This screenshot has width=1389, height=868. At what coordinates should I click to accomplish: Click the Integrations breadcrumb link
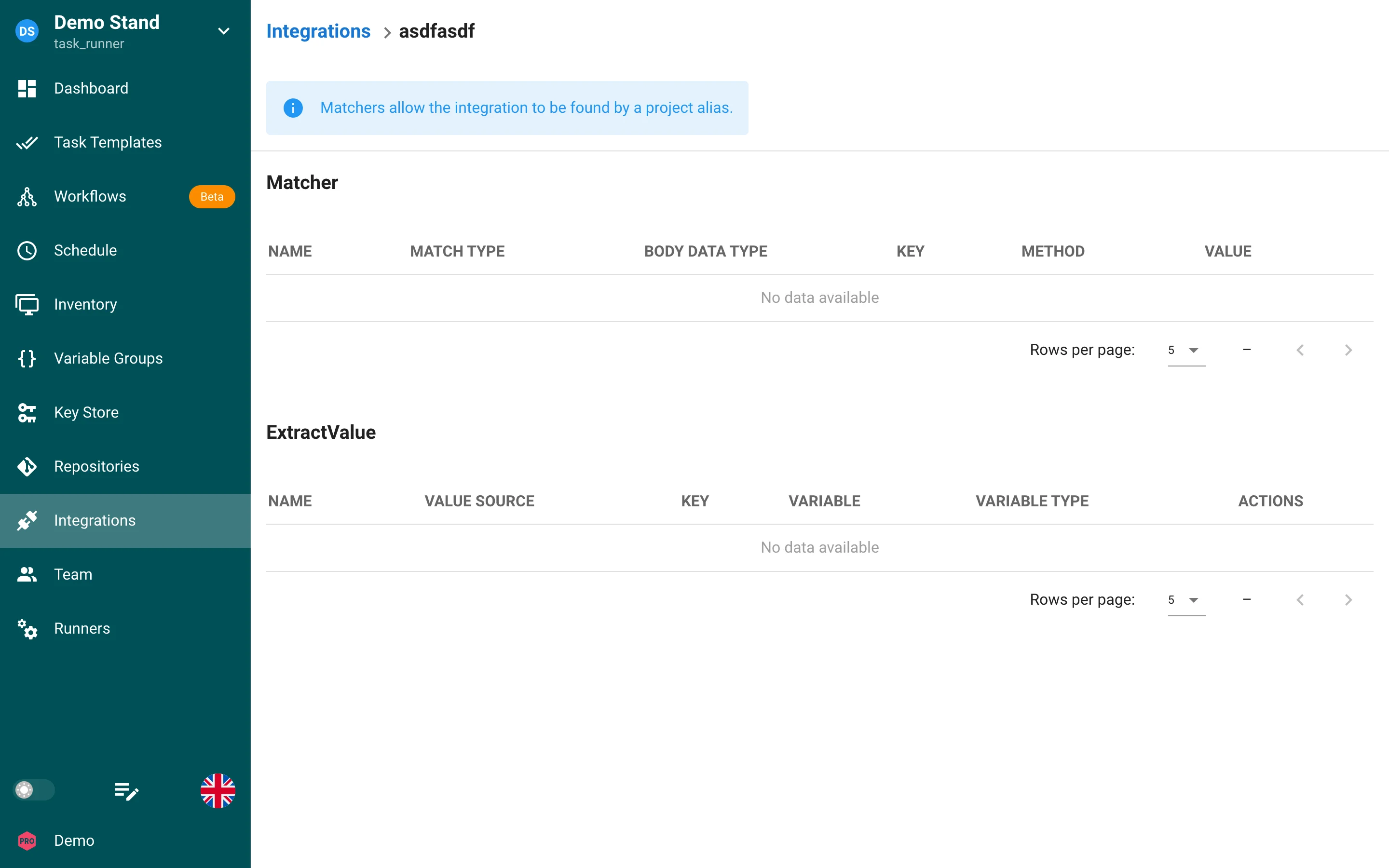click(x=318, y=31)
